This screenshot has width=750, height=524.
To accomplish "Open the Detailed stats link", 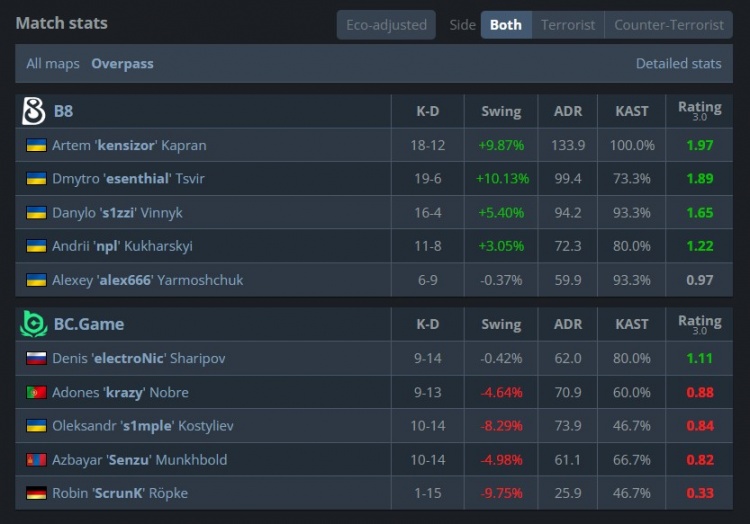I will pyautogui.click(x=678, y=64).
